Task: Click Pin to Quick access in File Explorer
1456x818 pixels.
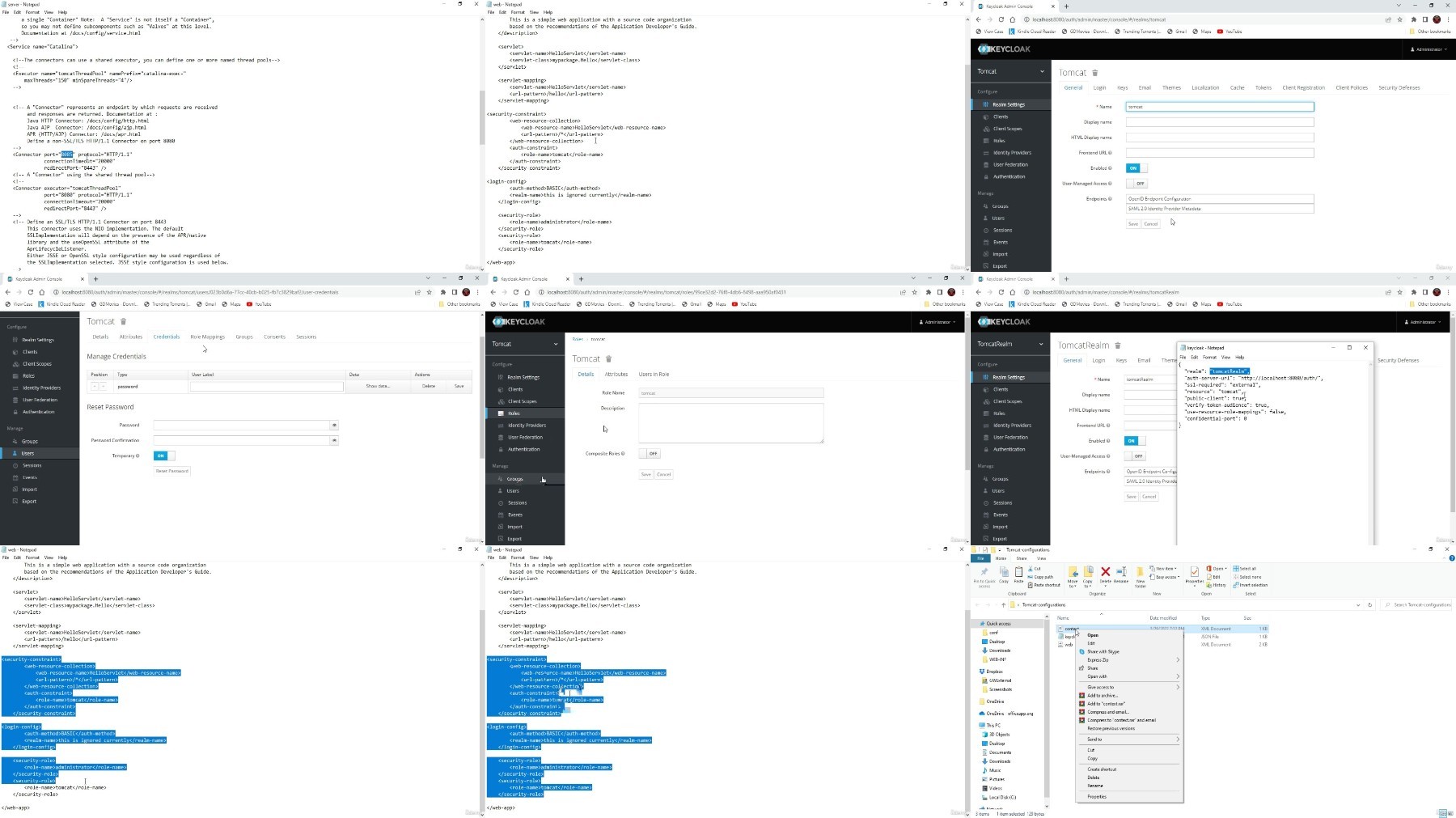Action: [x=984, y=575]
